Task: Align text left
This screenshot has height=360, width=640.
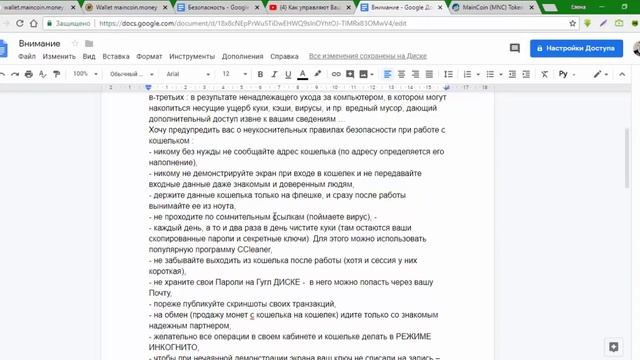Action: click(x=387, y=74)
